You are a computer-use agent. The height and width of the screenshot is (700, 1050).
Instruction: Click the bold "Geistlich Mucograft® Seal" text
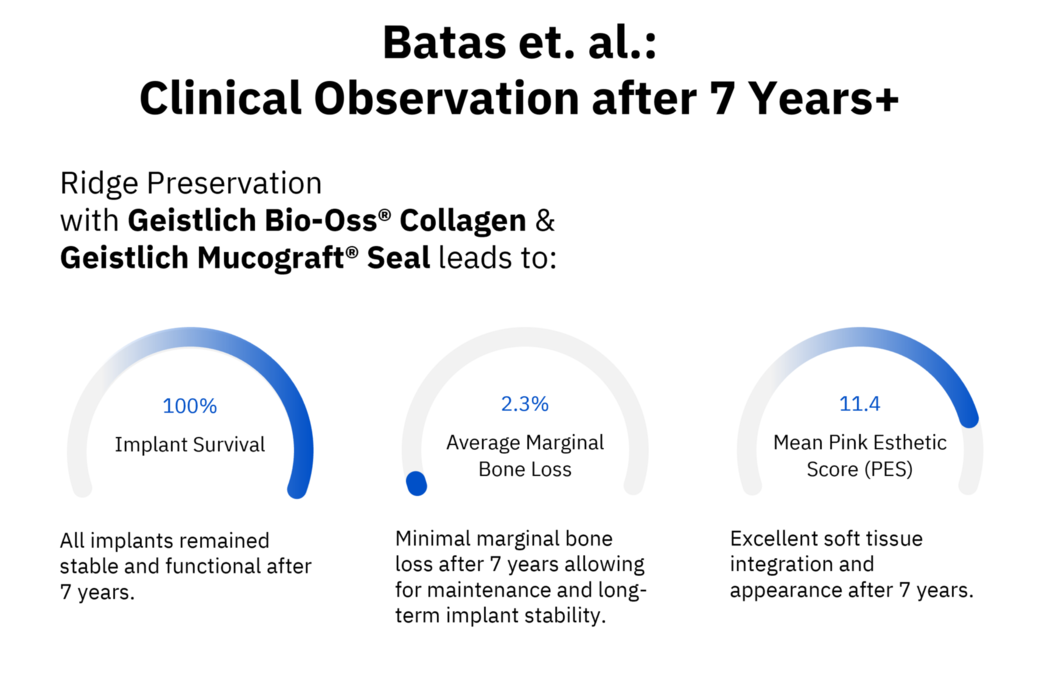(245, 257)
